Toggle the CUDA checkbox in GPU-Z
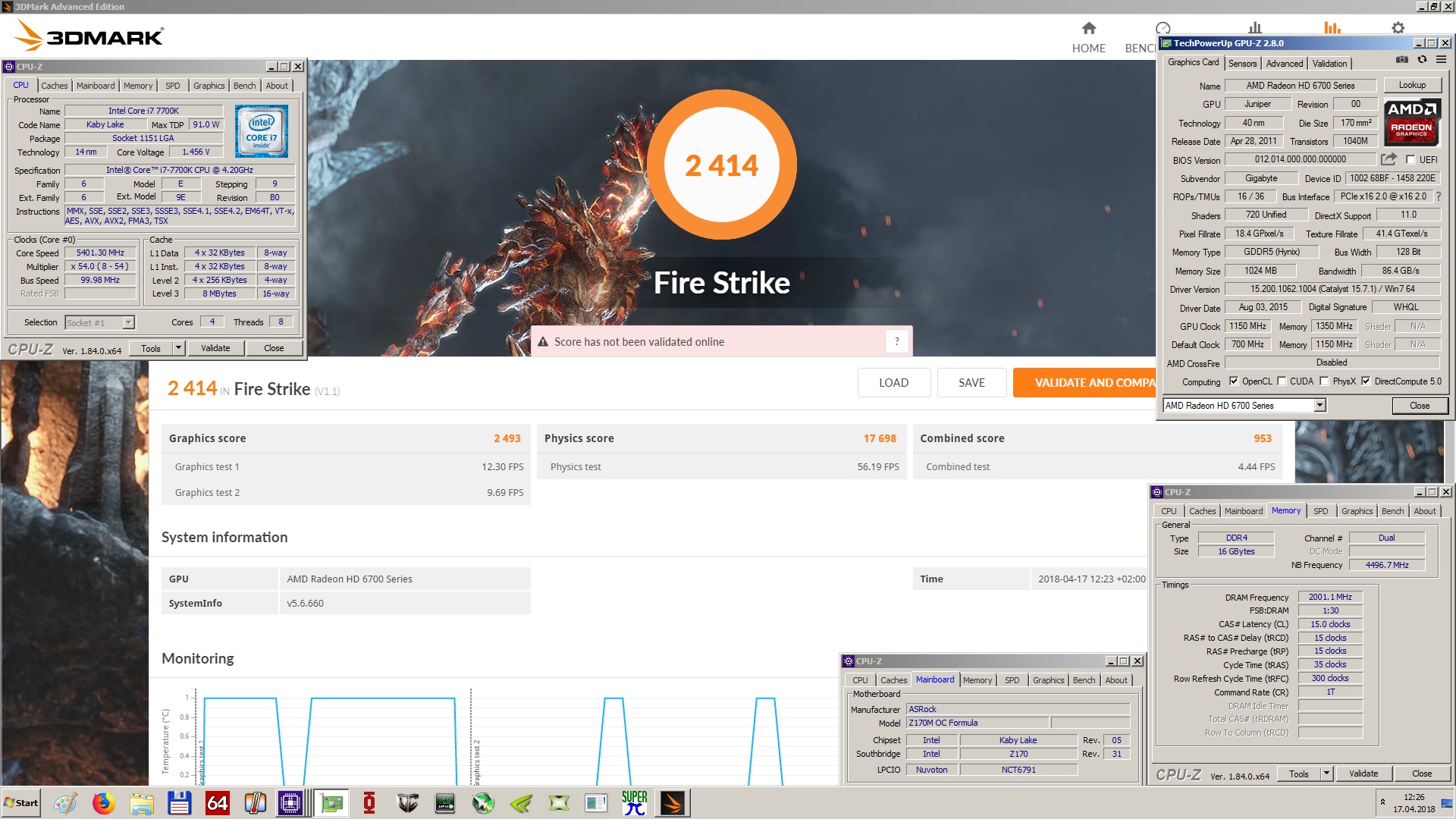 pyautogui.click(x=1282, y=381)
